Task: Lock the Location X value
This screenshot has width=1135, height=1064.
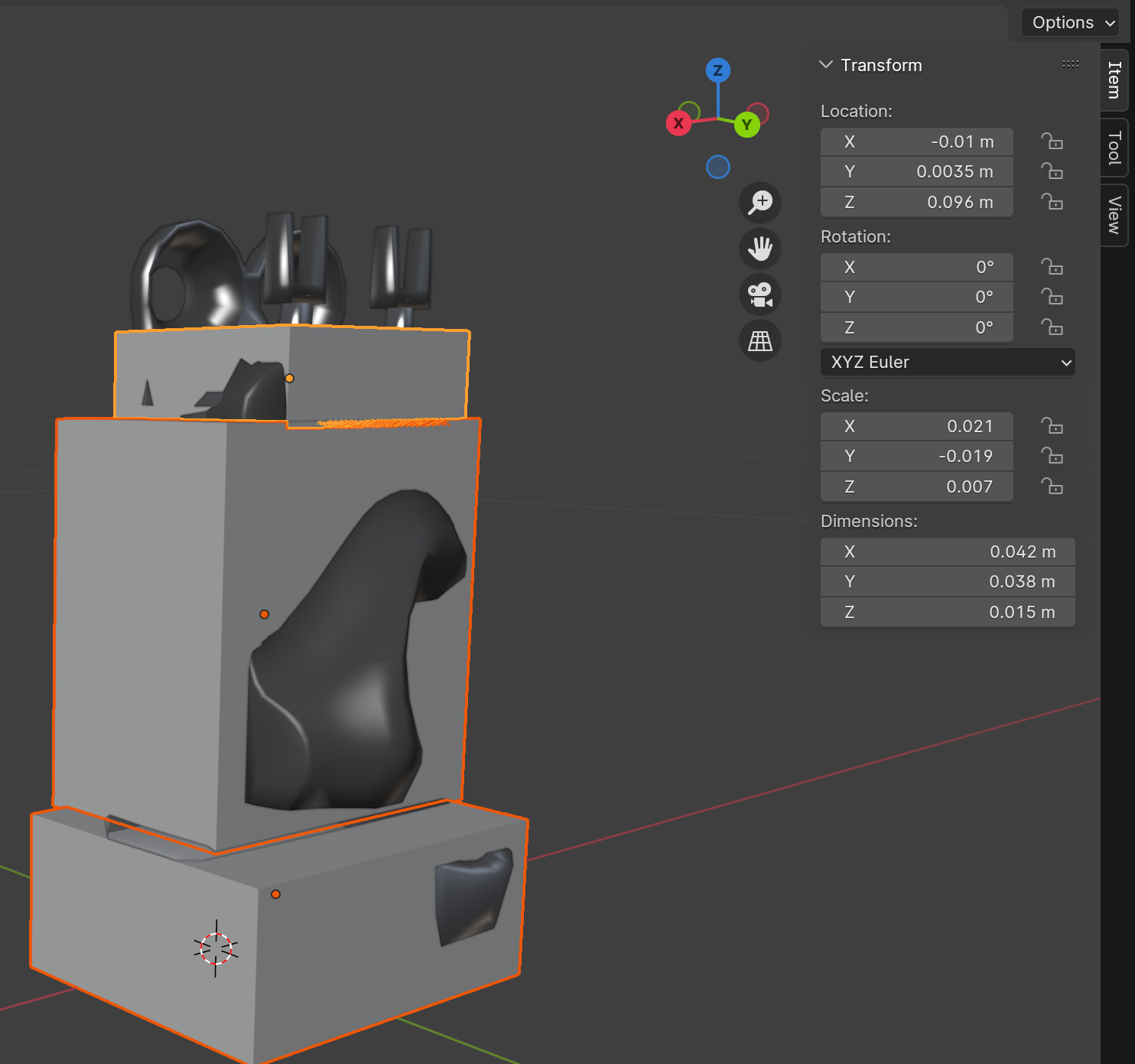Action: pyautogui.click(x=1052, y=142)
